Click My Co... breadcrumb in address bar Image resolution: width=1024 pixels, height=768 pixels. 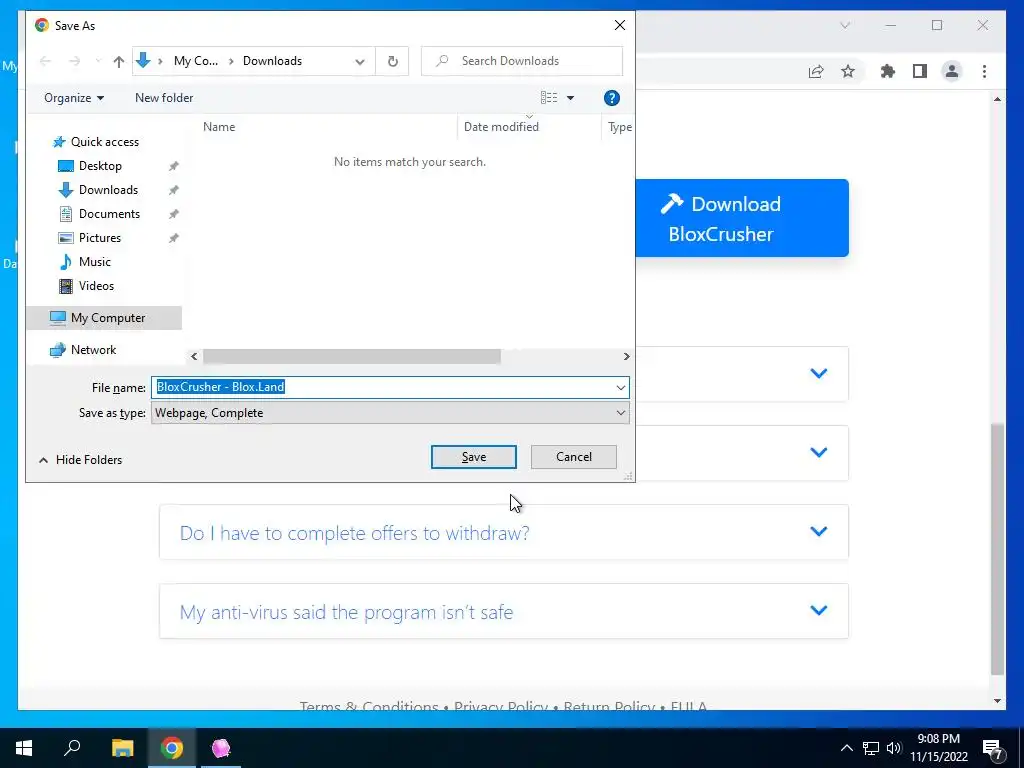pyautogui.click(x=196, y=61)
